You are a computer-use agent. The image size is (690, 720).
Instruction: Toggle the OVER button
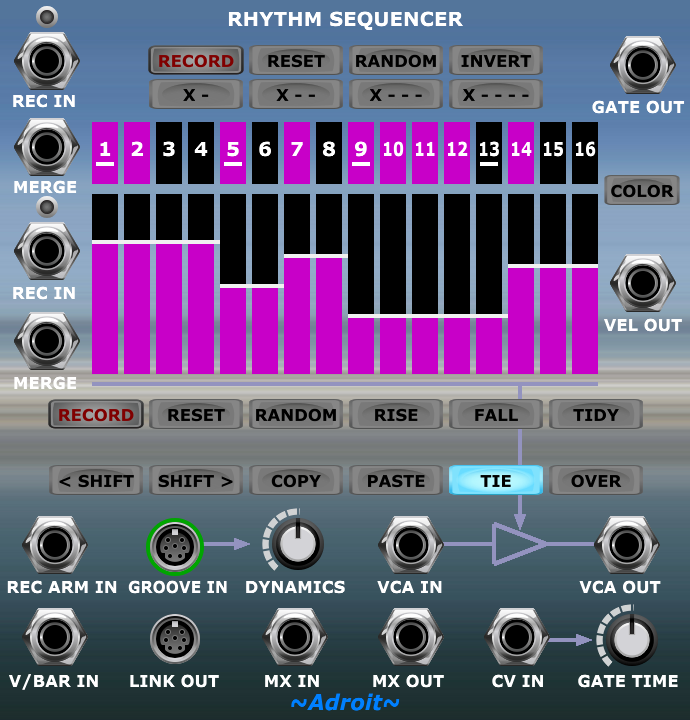coord(596,480)
